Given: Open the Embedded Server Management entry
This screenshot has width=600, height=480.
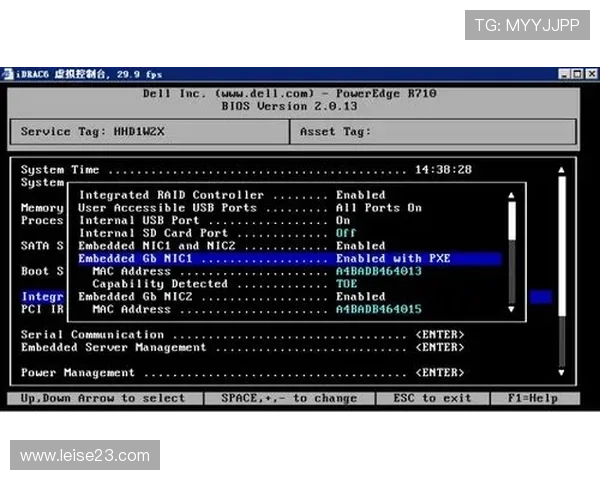Looking at the screenshot, I should click(243, 347).
